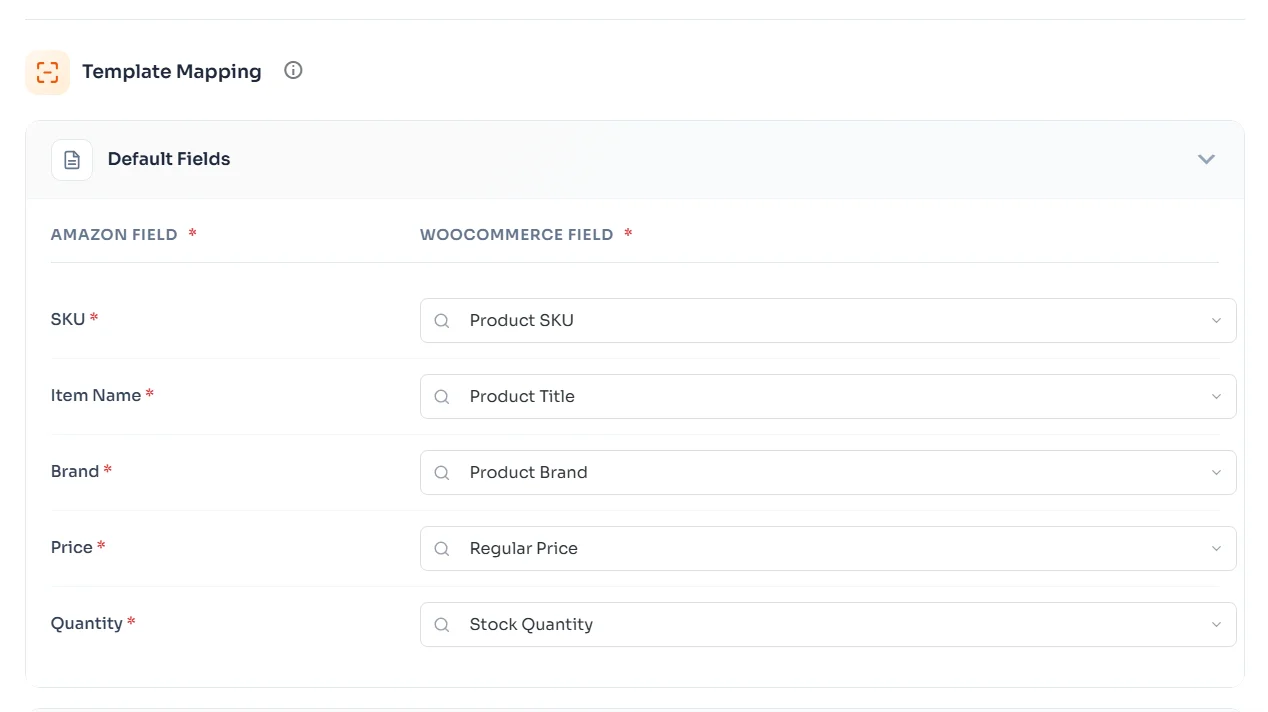Open the Product SKU dropdown
This screenshot has width=1268, height=712.
tap(1216, 320)
